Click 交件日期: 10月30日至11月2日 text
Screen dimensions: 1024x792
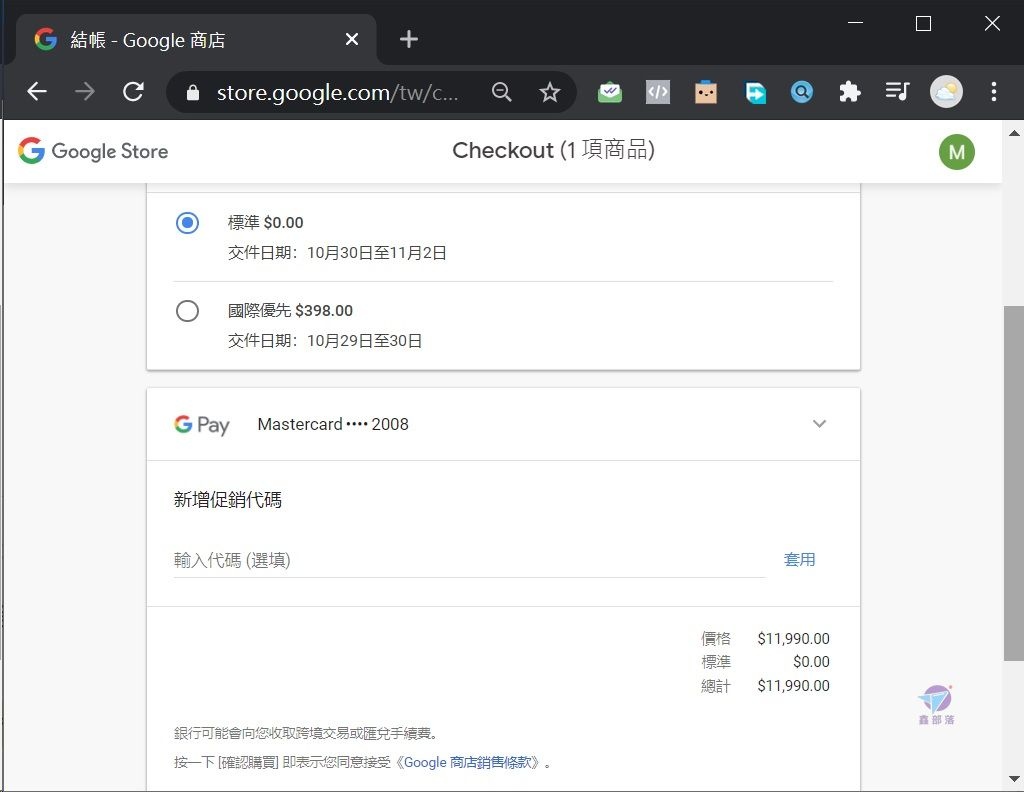(337, 253)
